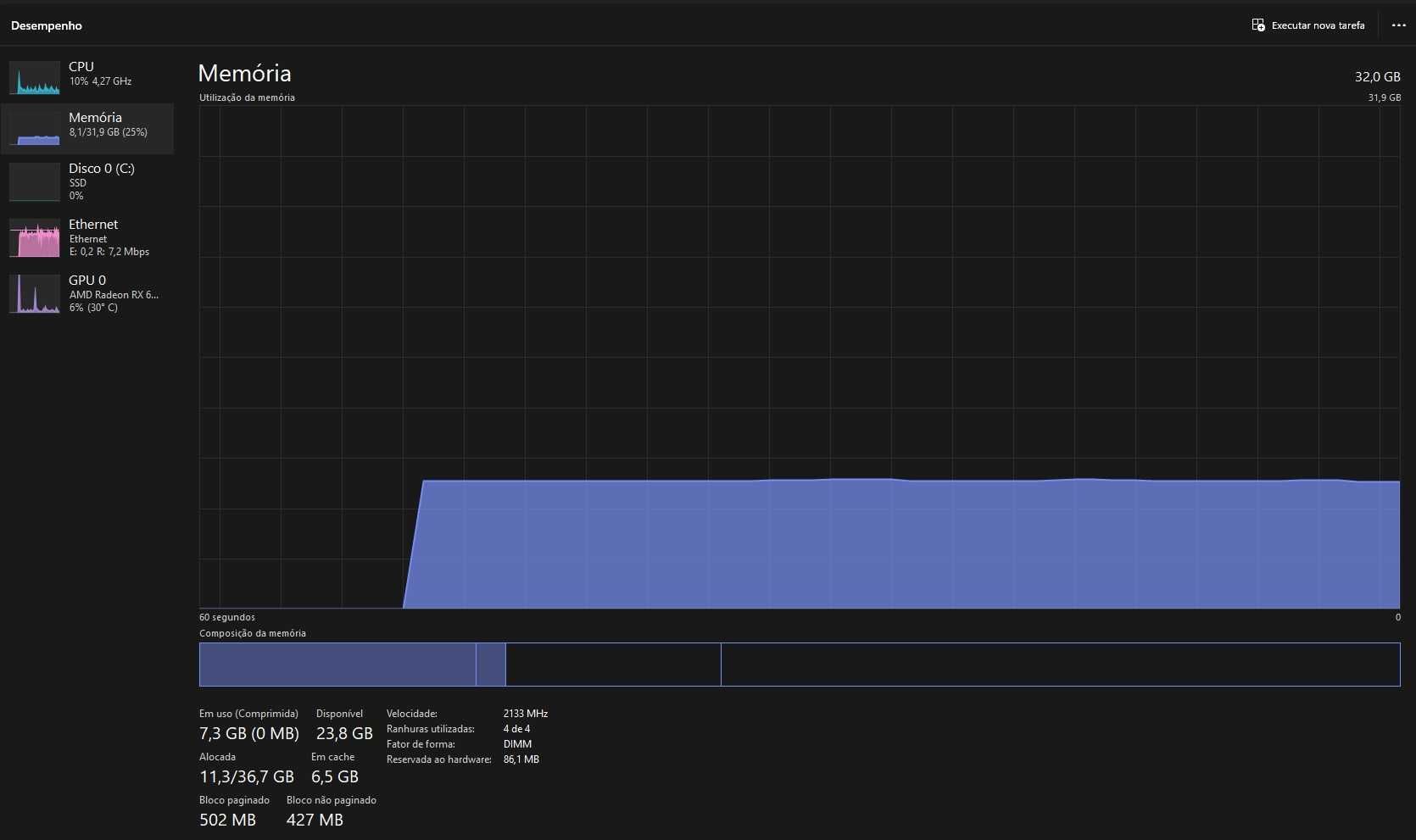Open the Disco 0 (C:) entry
Image resolution: width=1416 pixels, height=840 pixels.
point(87,181)
